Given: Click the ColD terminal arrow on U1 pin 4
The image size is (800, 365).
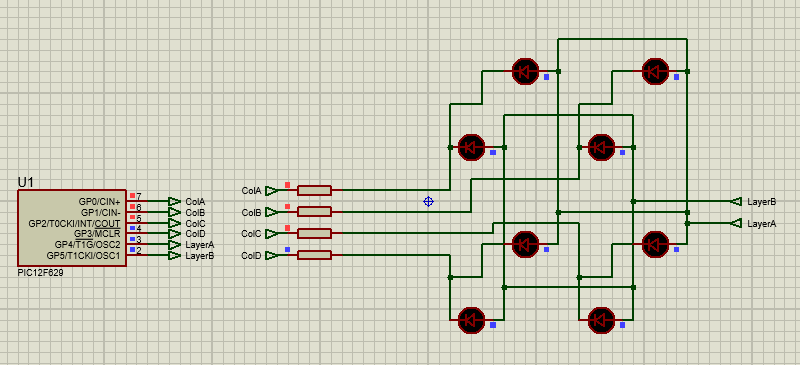Looking at the screenshot, I should coord(174,234).
